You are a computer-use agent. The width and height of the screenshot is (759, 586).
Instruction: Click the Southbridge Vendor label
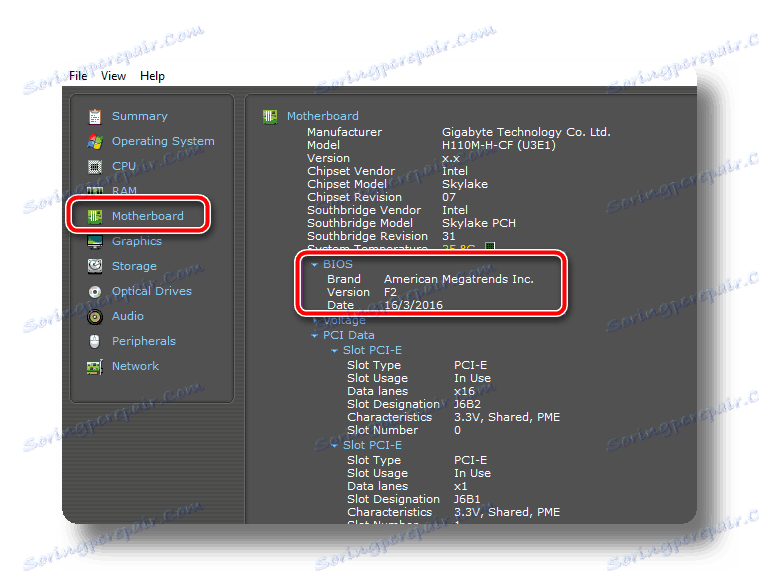(364, 210)
